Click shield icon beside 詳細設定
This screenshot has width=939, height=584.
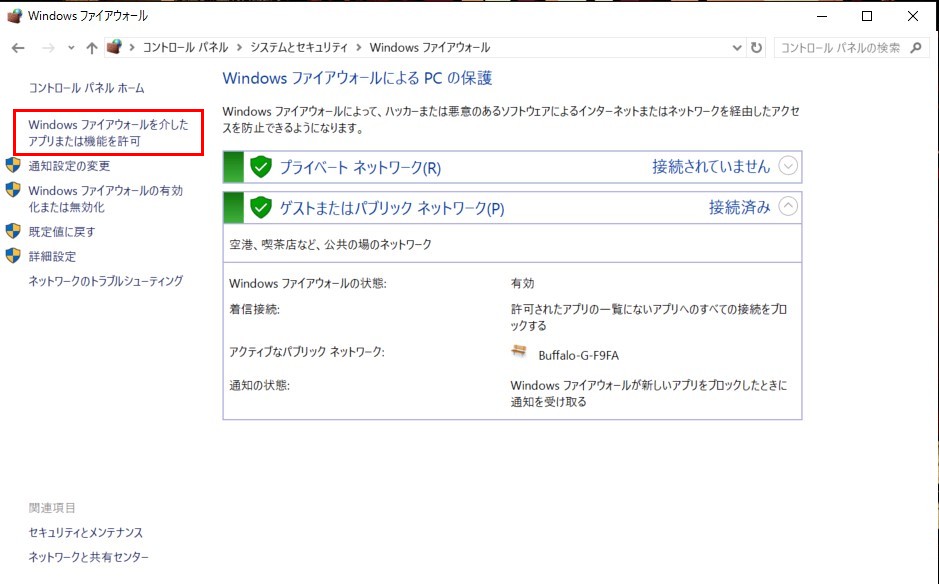pos(13,256)
